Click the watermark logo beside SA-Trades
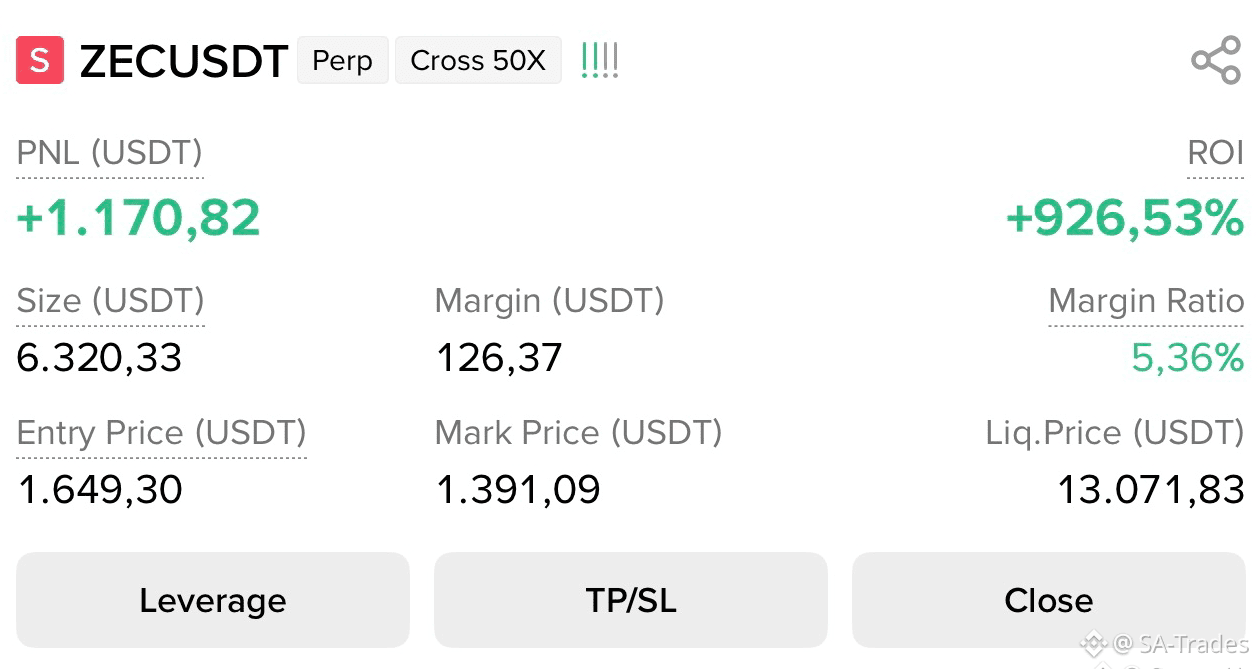 pos(1093,643)
